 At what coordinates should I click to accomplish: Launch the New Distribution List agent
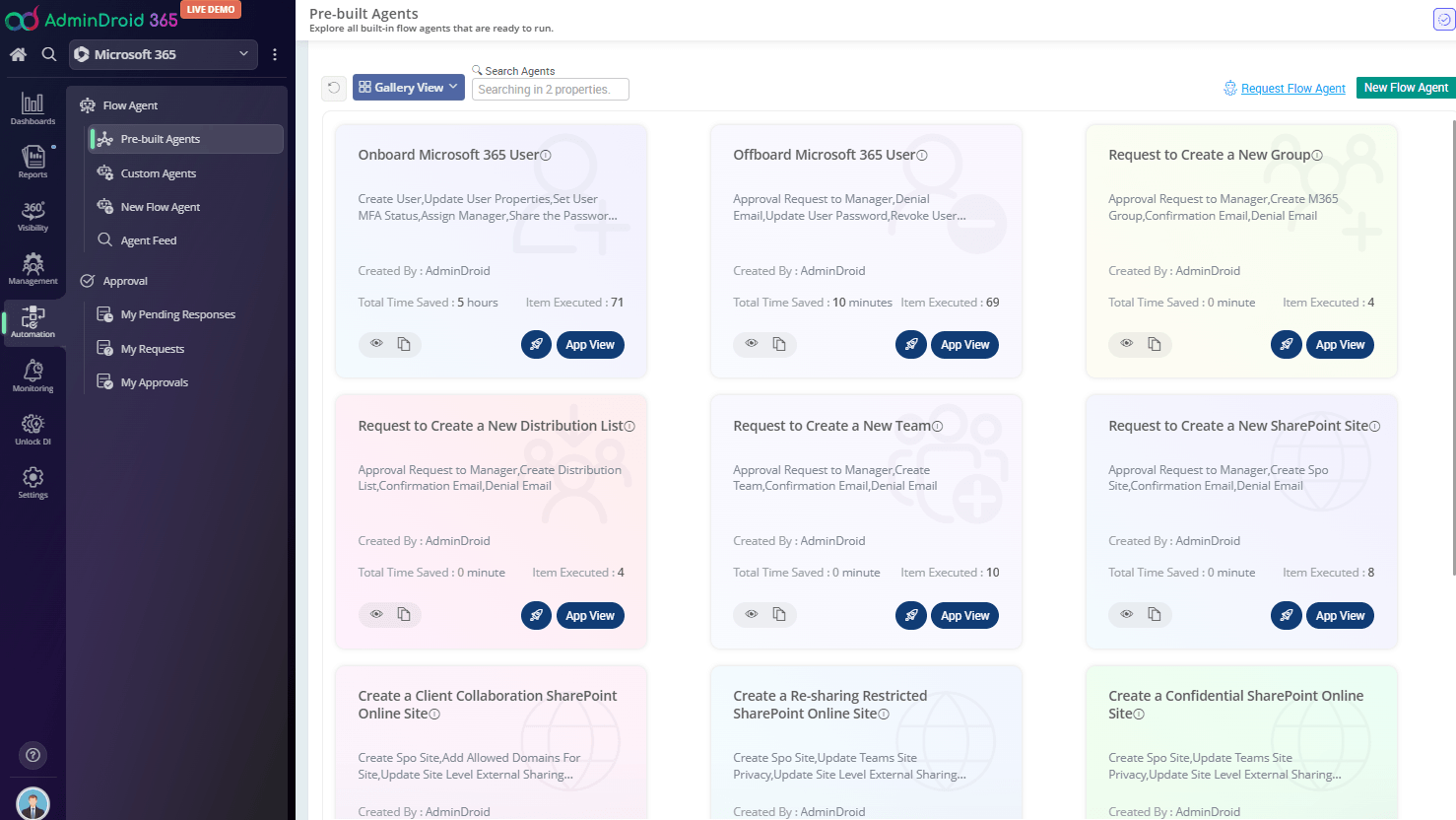tap(536, 616)
